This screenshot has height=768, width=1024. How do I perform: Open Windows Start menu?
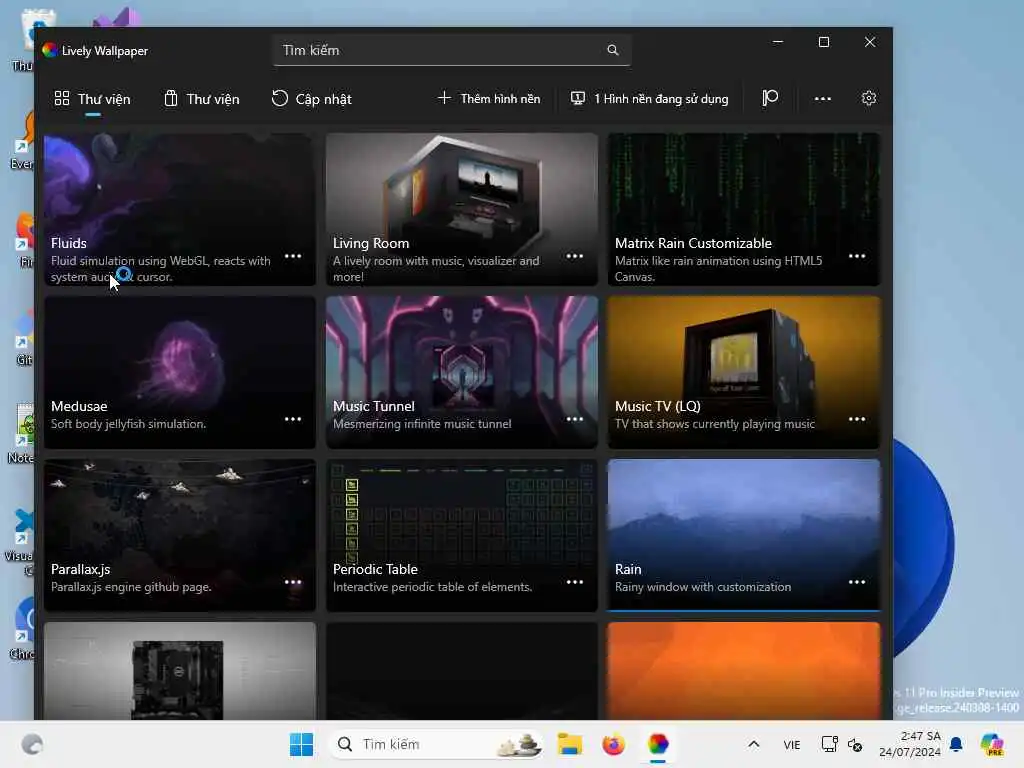(x=301, y=744)
